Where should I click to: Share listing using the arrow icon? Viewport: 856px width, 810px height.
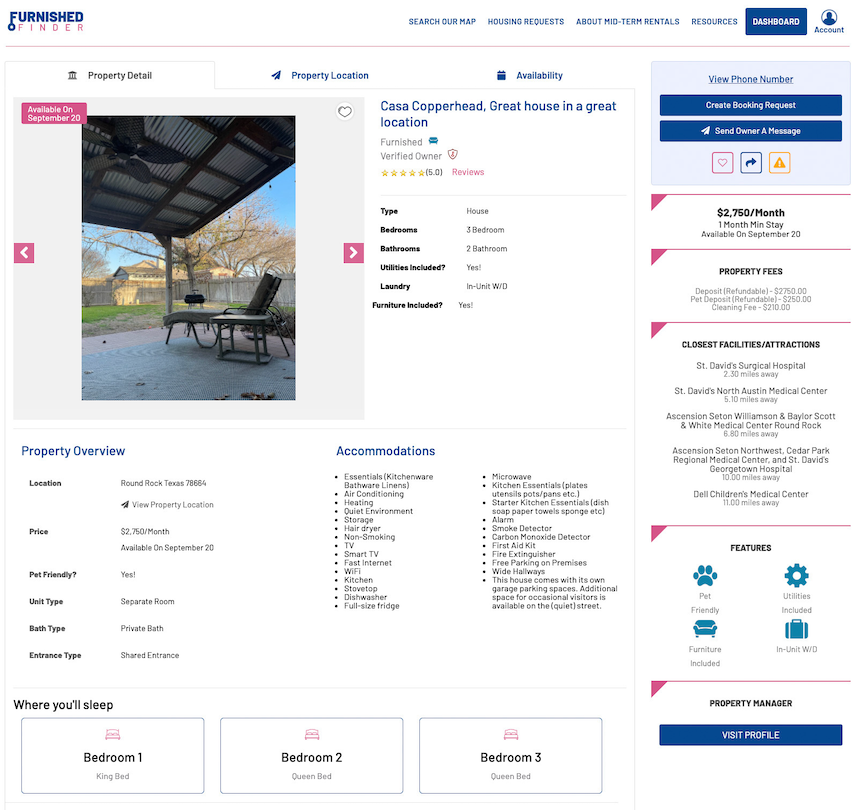coord(751,163)
